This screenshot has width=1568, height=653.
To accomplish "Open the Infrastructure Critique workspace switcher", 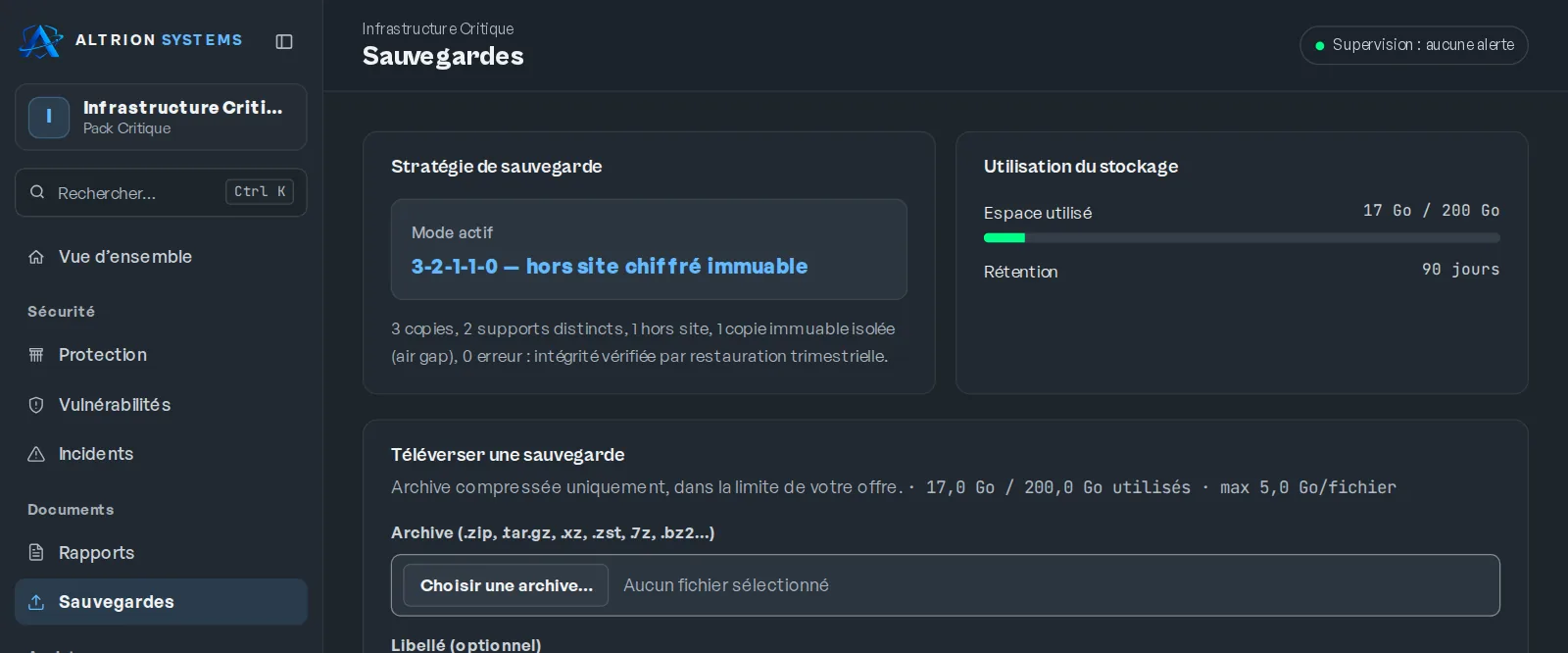I will click(161, 117).
